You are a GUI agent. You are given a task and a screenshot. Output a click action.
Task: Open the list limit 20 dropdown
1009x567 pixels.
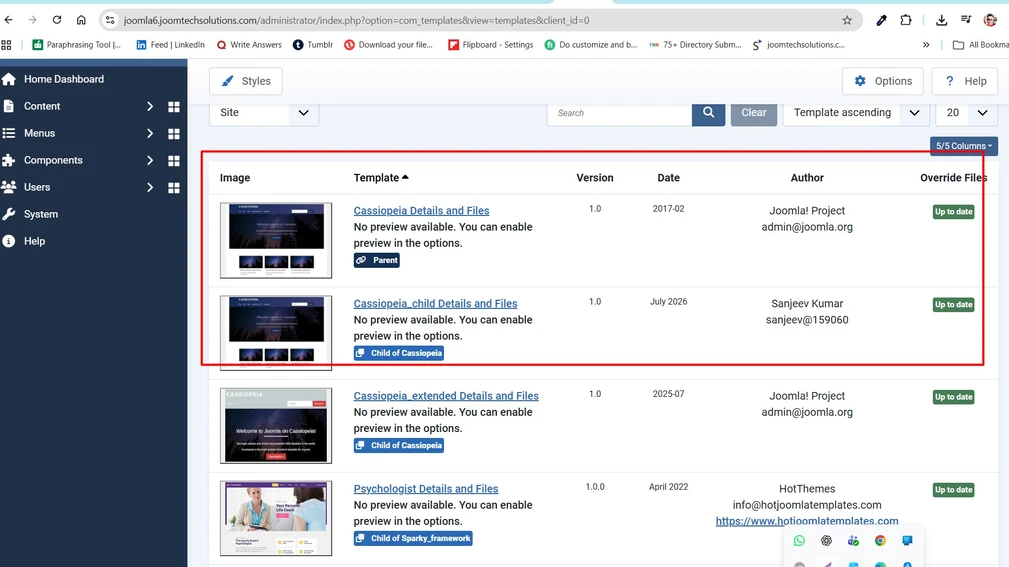coord(967,113)
